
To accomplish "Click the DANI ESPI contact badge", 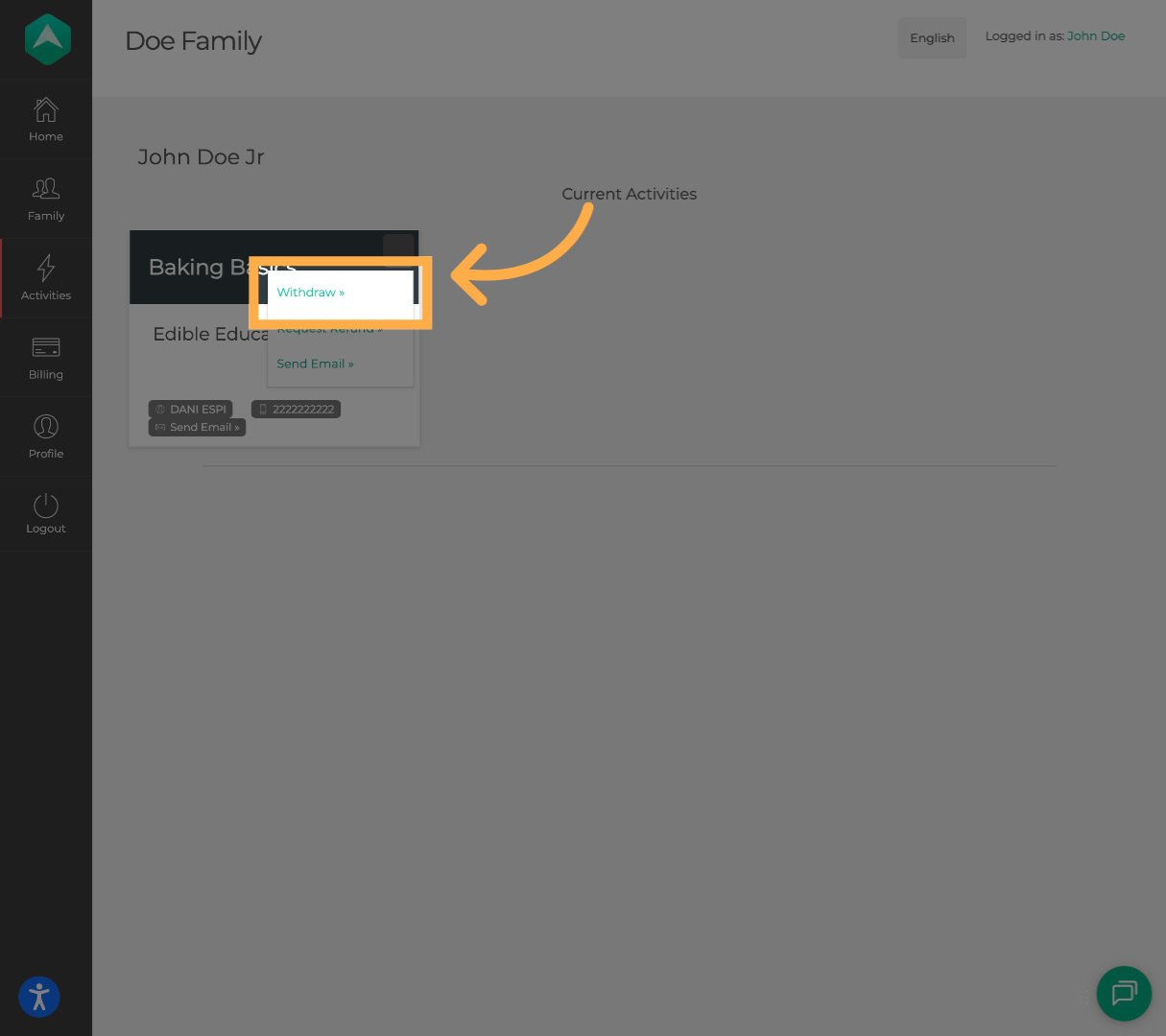I will pyautogui.click(x=191, y=410).
